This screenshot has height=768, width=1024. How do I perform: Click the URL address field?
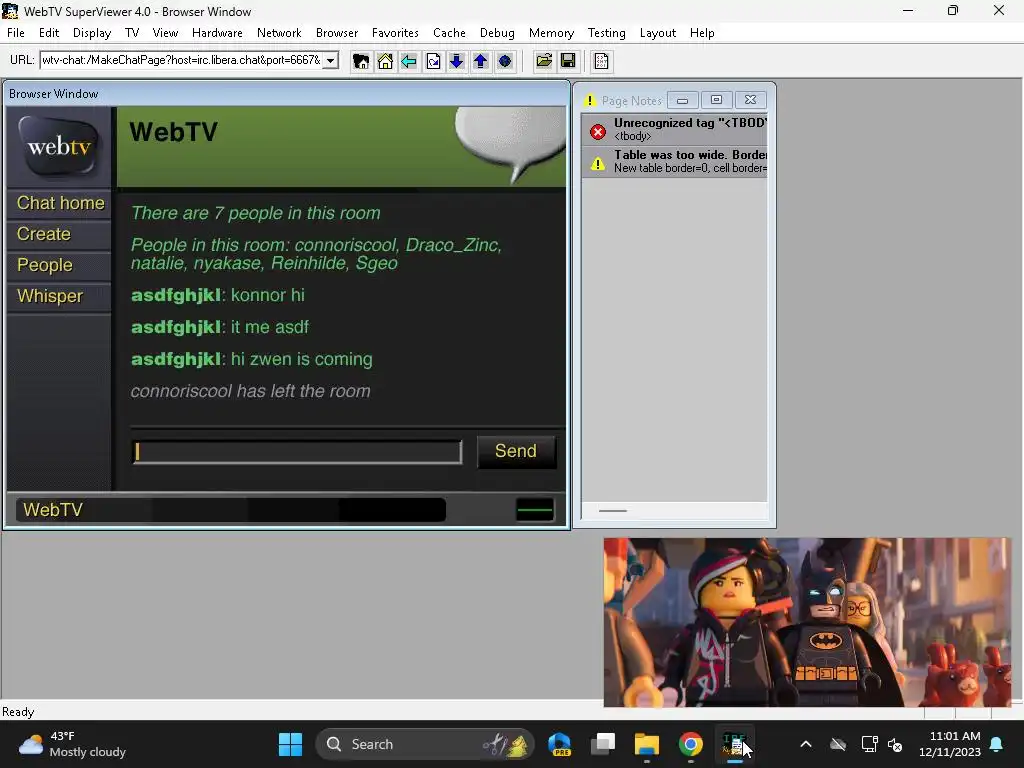tap(182, 60)
